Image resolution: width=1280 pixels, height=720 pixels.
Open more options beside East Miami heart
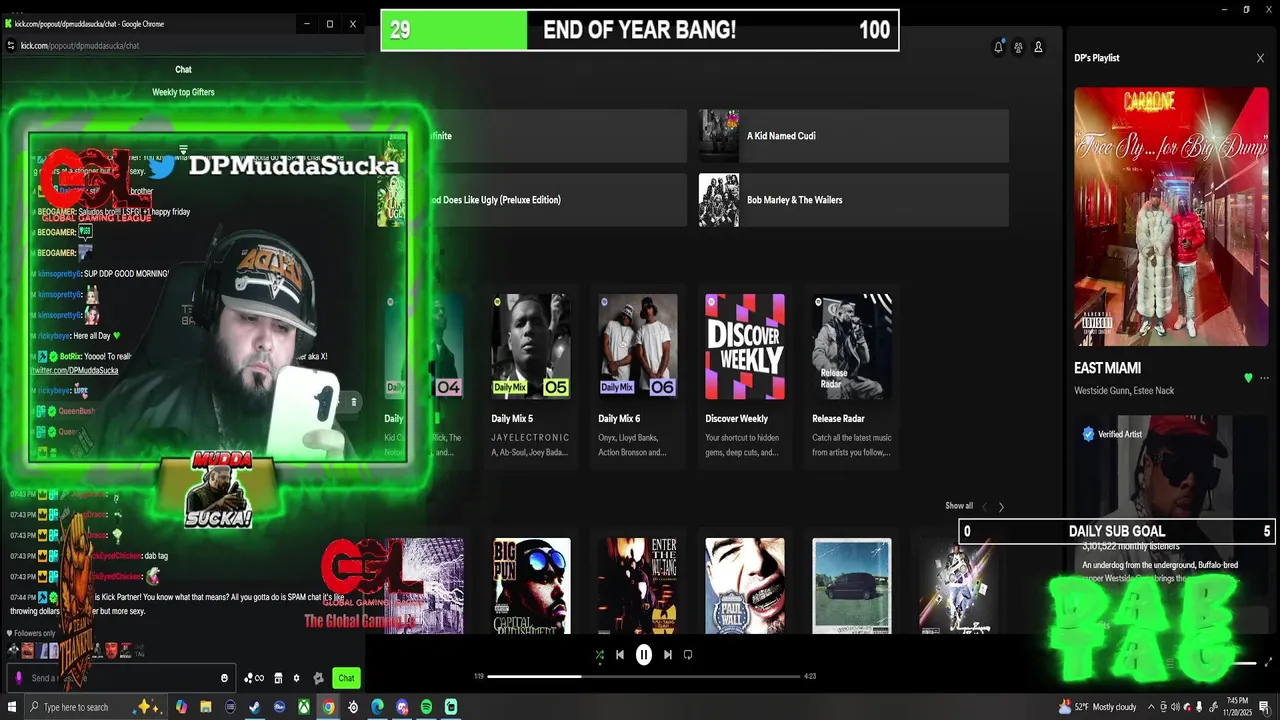coord(1265,378)
